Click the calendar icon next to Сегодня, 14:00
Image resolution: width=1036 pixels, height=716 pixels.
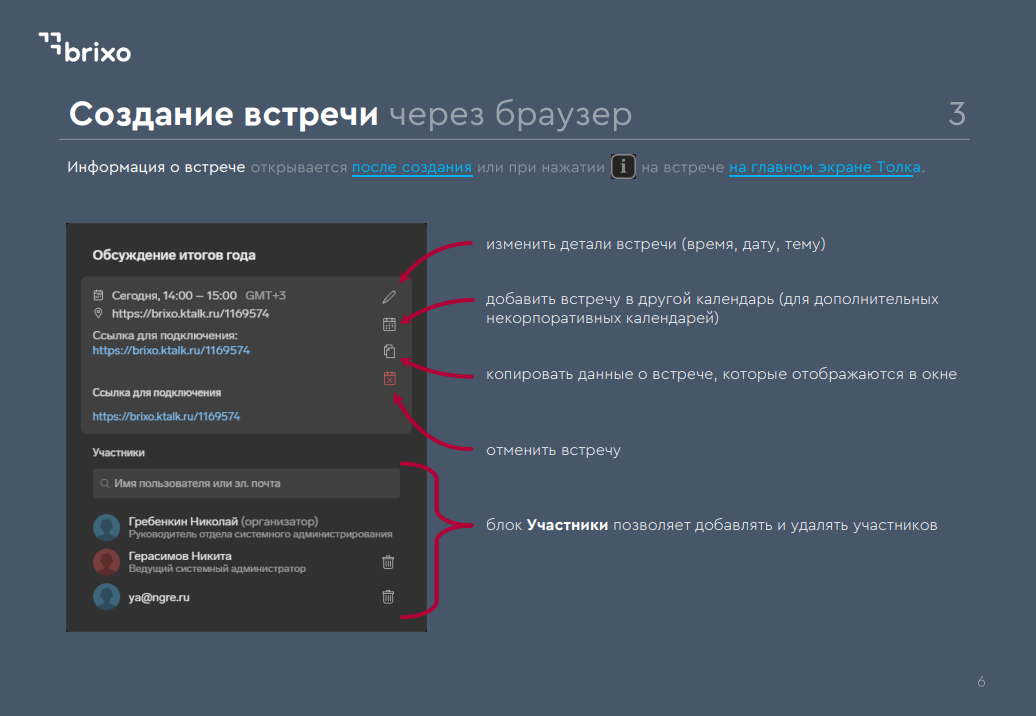click(x=98, y=296)
